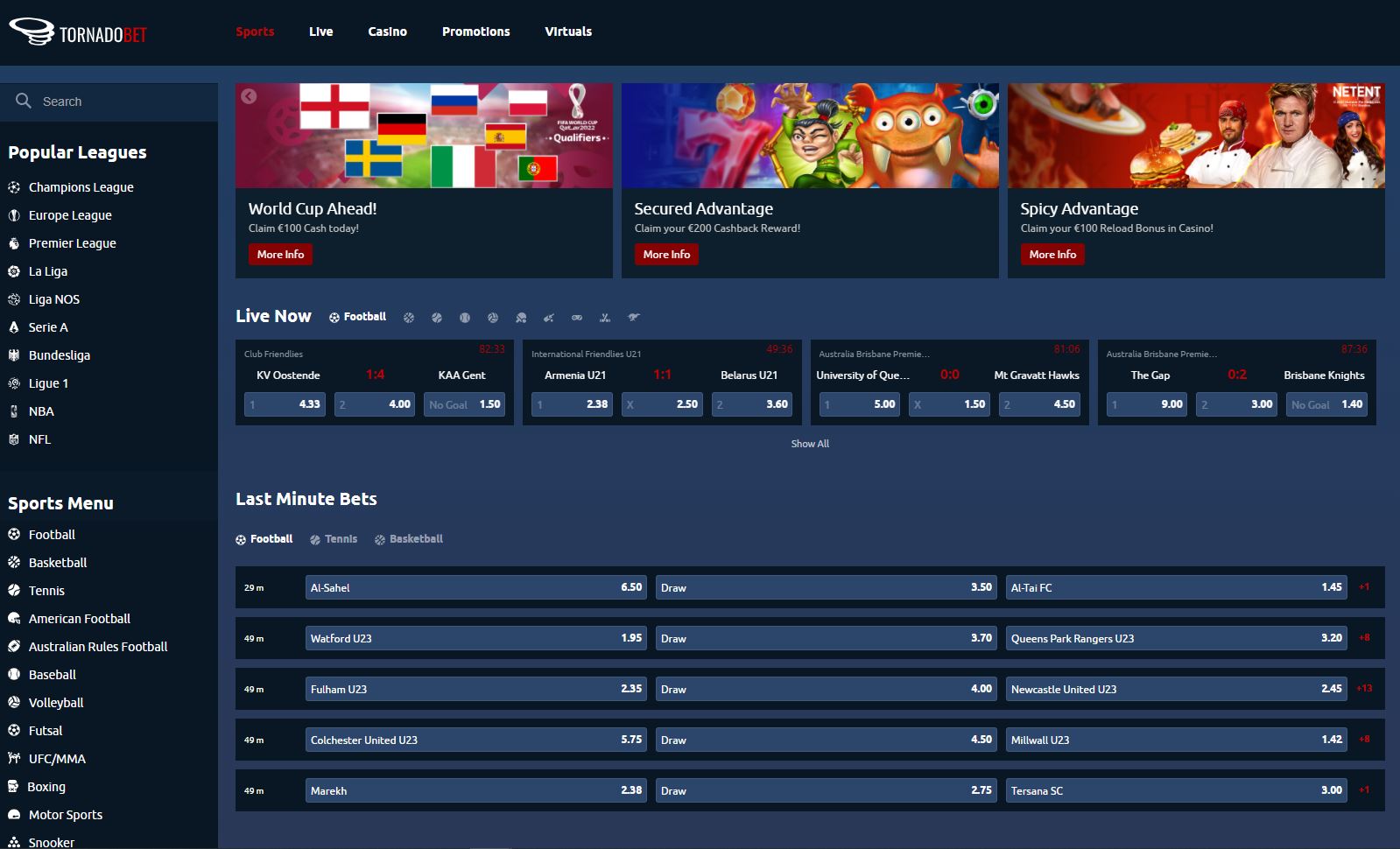Click the Premier League lion icon
The width and height of the screenshot is (1400, 849).
pyautogui.click(x=14, y=243)
